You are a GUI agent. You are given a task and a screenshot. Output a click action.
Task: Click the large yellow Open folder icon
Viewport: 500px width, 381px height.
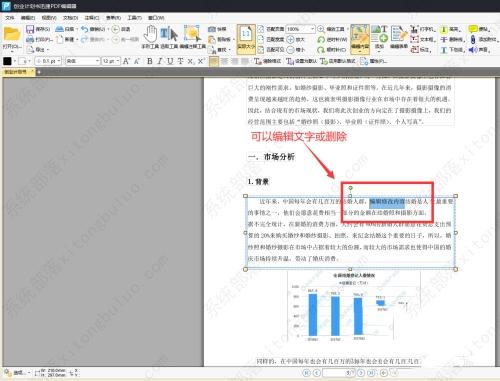(12, 34)
